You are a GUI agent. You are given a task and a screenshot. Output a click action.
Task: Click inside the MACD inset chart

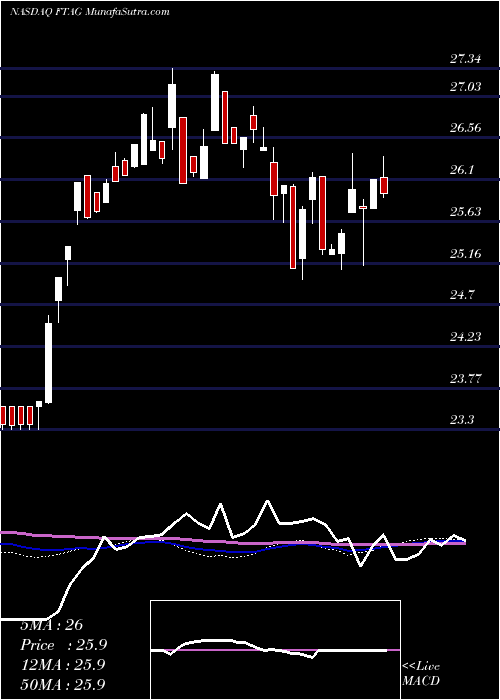(x=275, y=650)
